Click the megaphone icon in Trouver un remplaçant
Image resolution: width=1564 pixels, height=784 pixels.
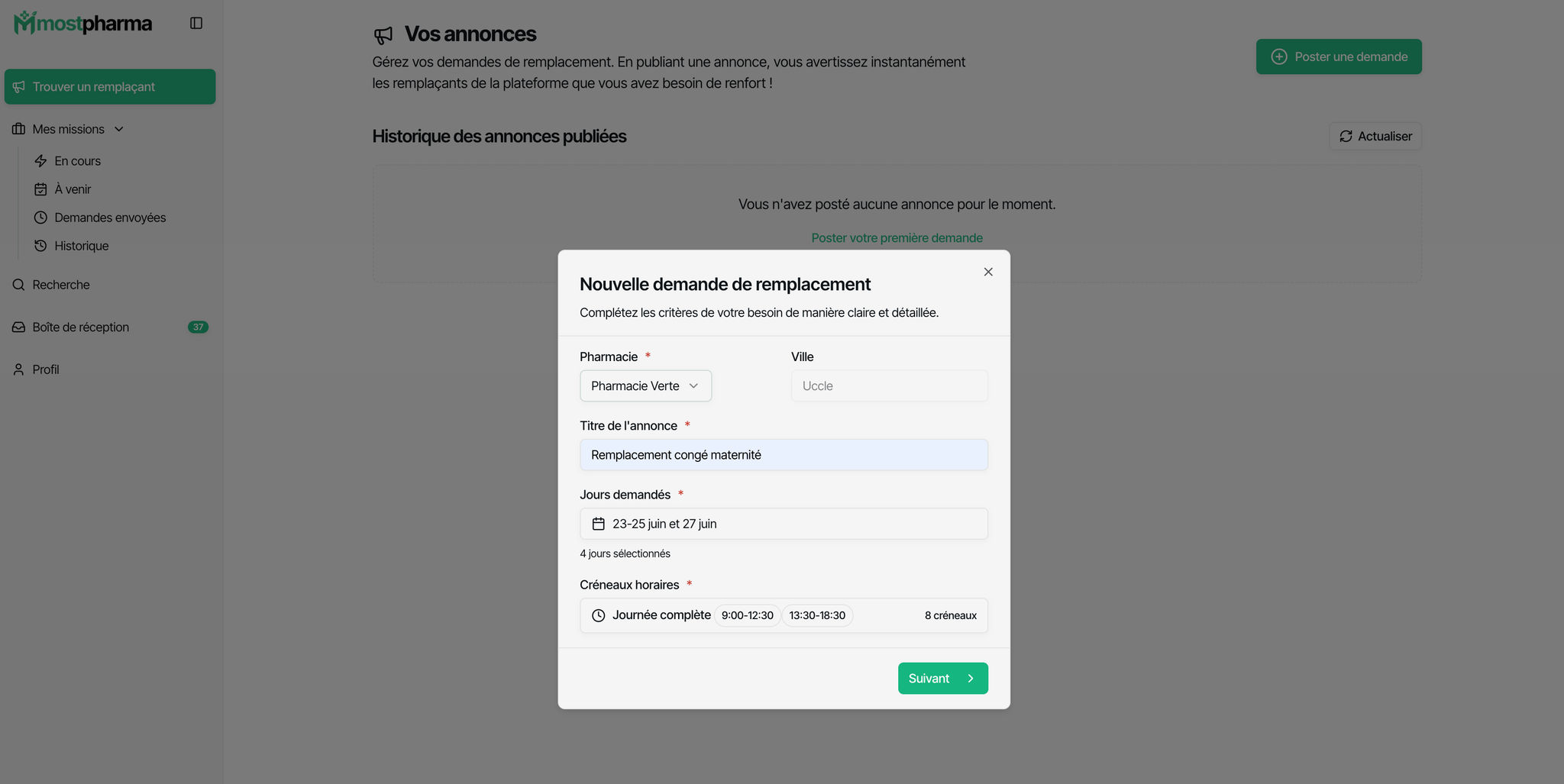(x=19, y=87)
